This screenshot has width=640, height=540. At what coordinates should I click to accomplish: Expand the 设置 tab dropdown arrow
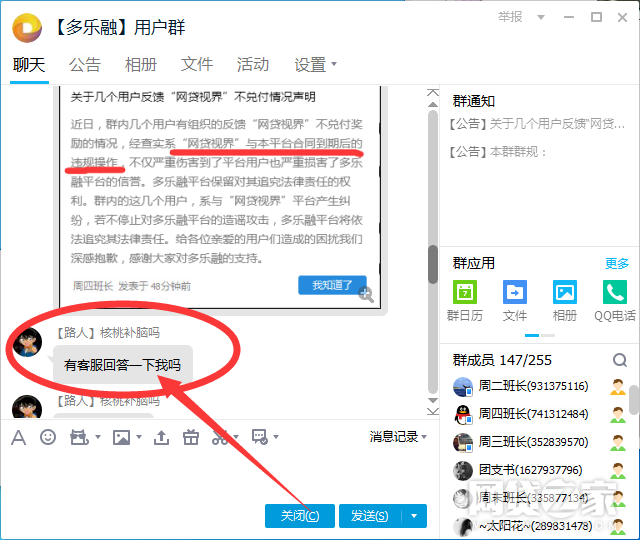pos(334,64)
